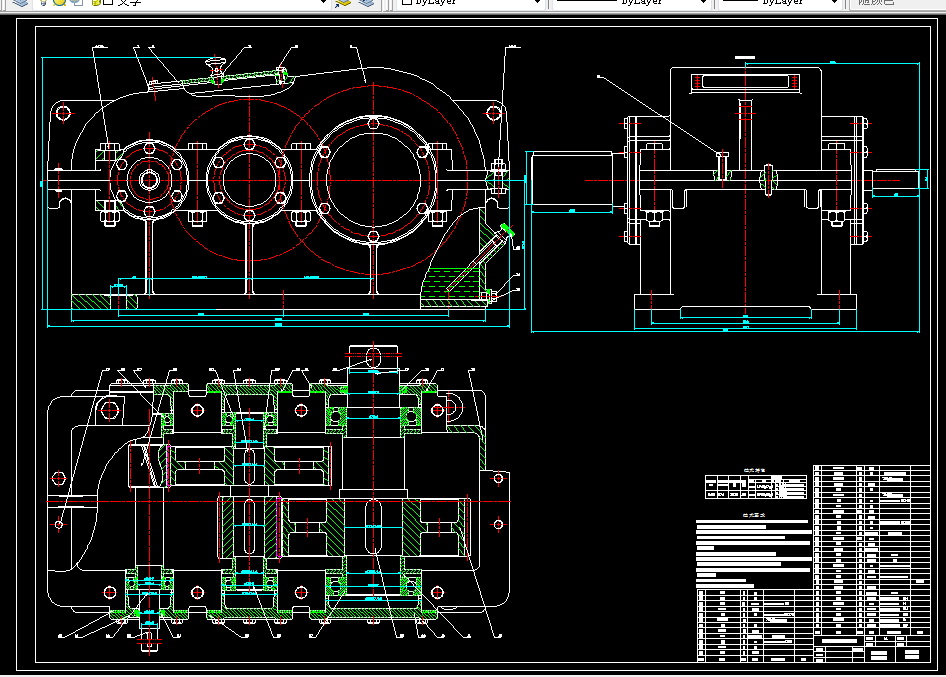Click the Make Object's Layer Current icon
Viewport: 946px width, 677px height.
343,2
